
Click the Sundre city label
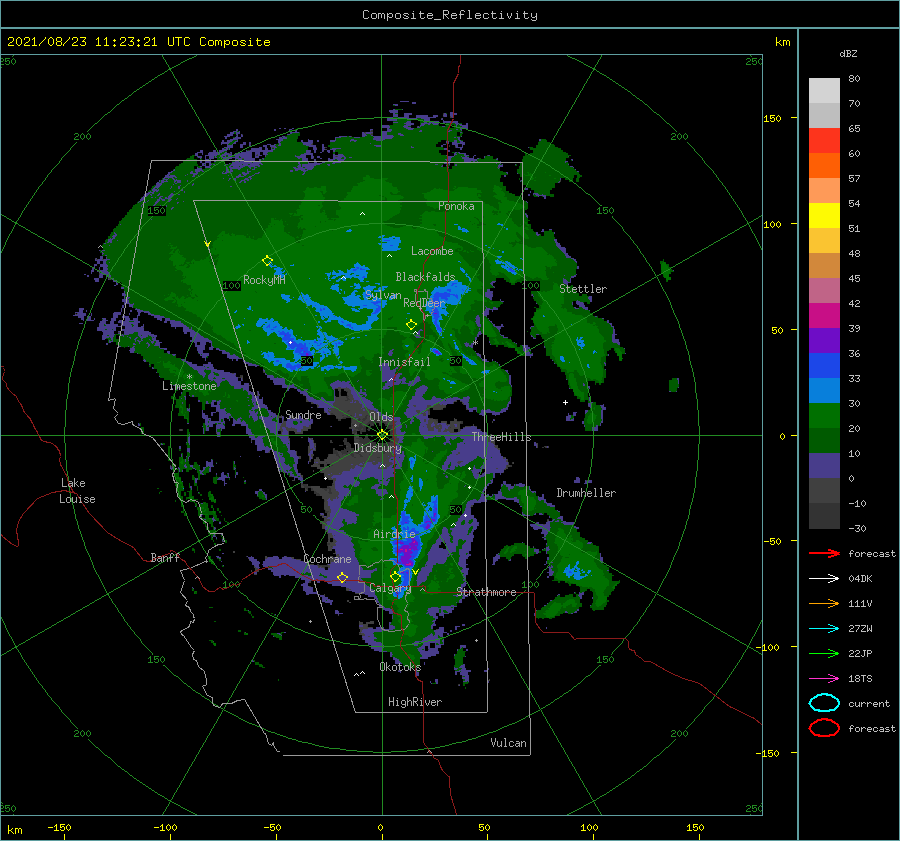point(303,414)
